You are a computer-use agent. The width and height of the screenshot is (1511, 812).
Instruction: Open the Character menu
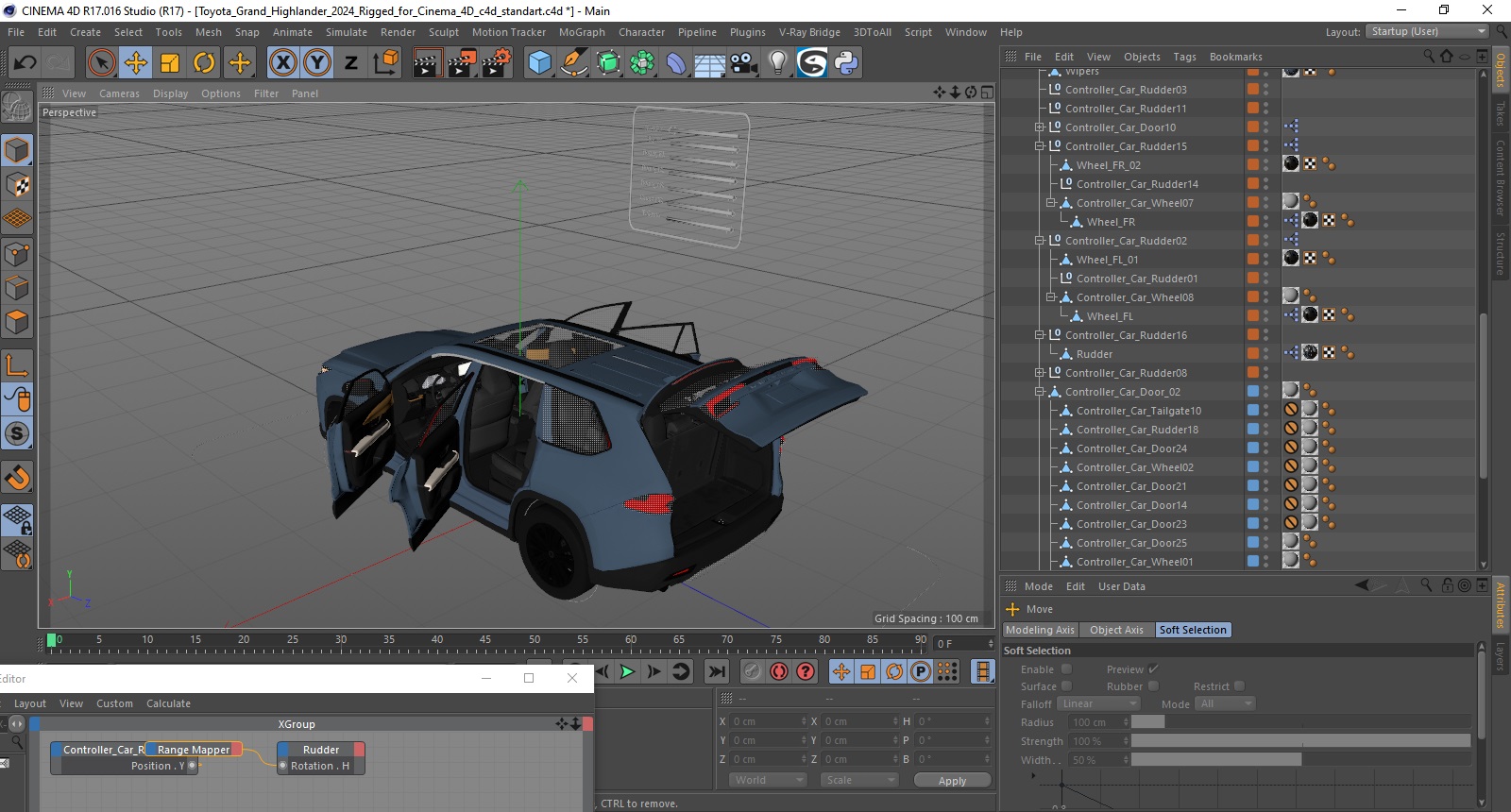tap(642, 32)
